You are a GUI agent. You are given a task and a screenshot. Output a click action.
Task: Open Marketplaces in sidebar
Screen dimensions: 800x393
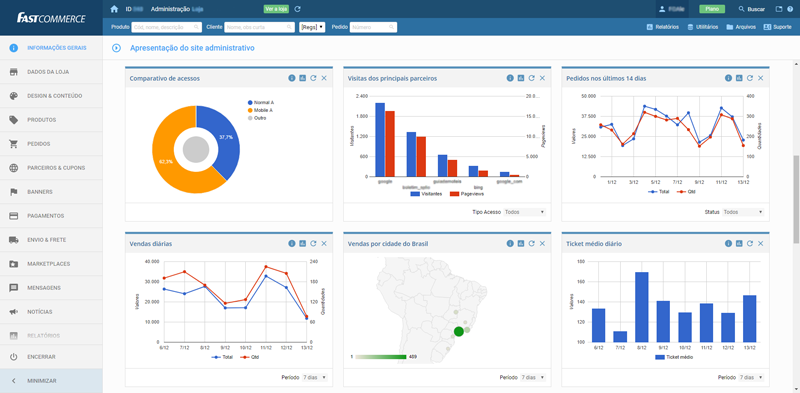pyautogui.click(x=51, y=264)
